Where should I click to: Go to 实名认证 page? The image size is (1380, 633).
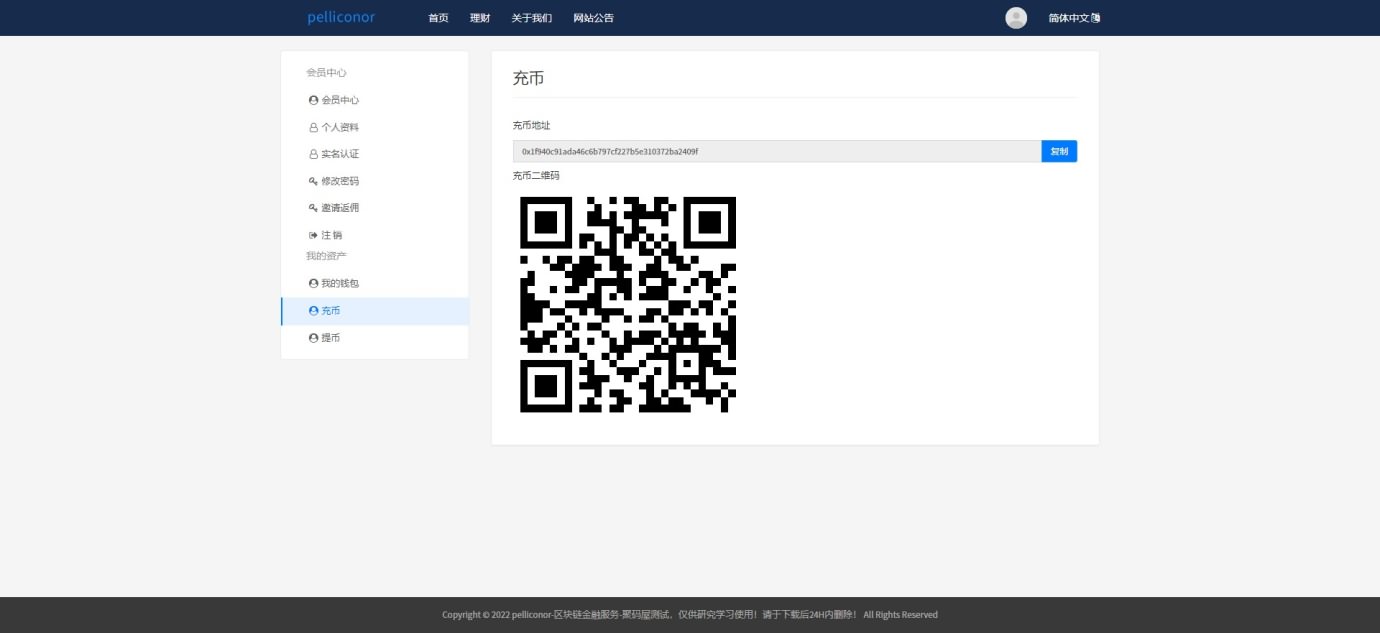(x=340, y=154)
